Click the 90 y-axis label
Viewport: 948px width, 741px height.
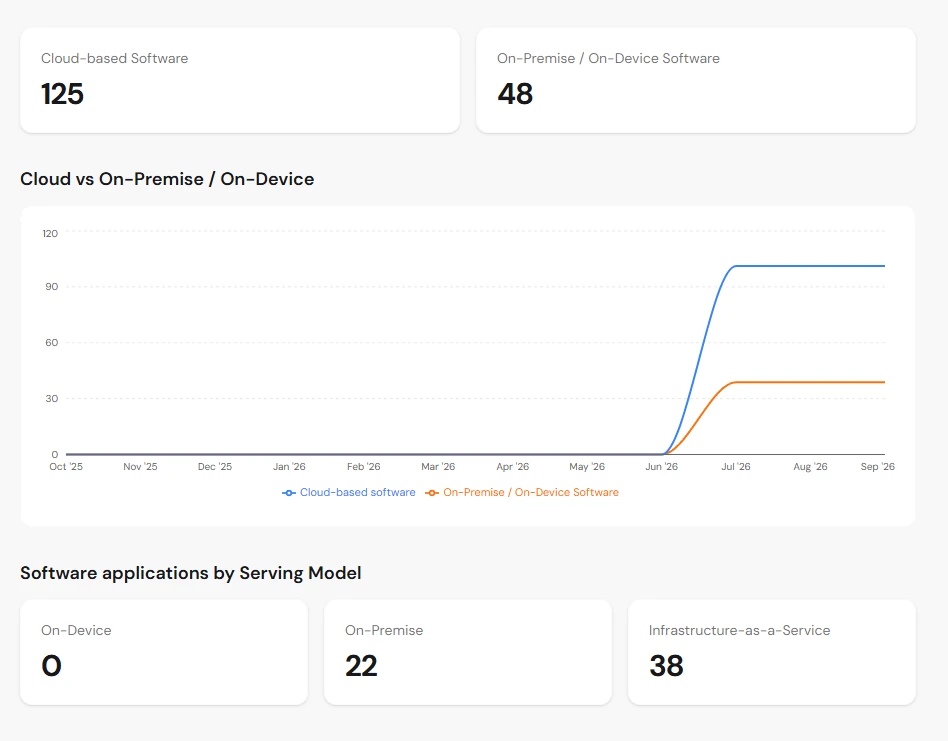click(x=51, y=286)
